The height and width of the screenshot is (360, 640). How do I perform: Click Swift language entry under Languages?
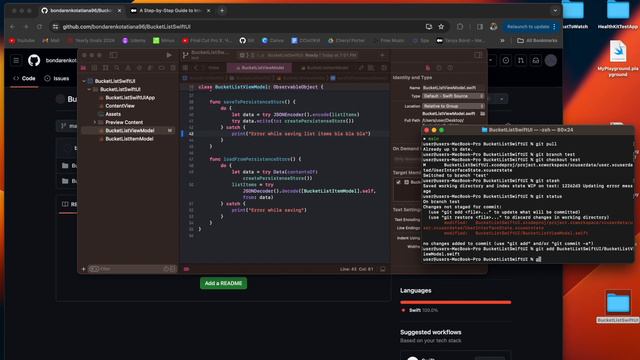coord(420,310)
